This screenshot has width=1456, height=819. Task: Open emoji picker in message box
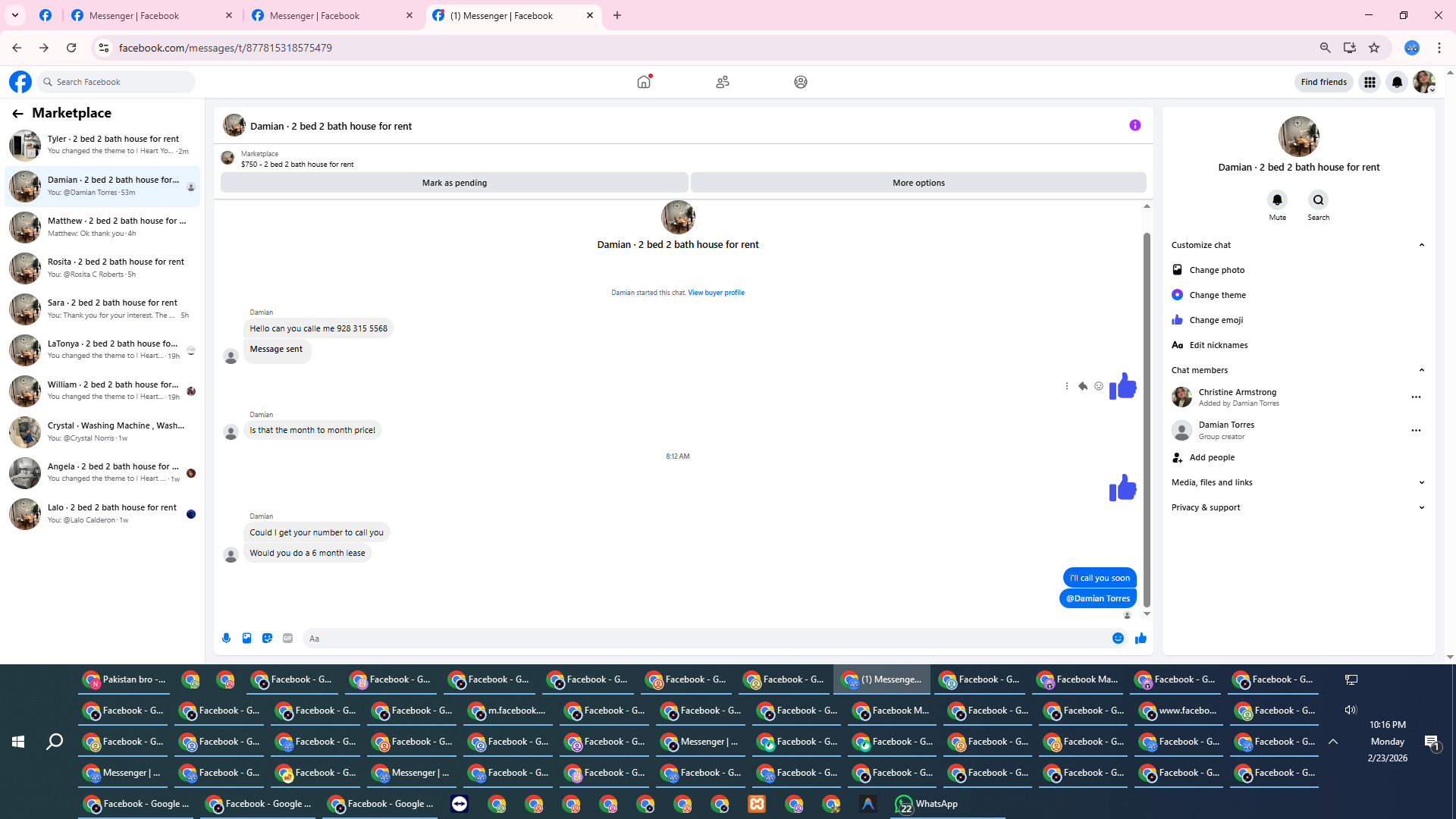[1118, 639]
